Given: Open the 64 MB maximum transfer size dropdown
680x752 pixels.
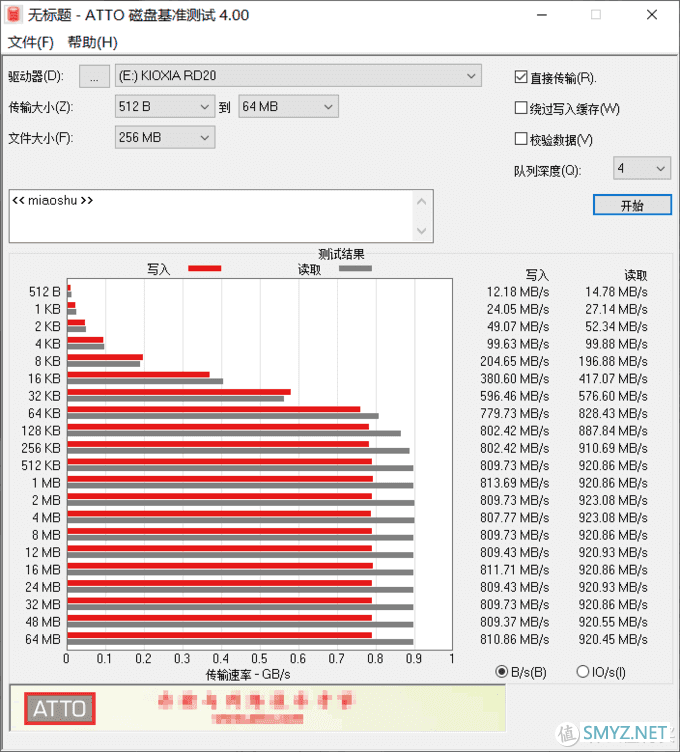Looking at the screenshot, I should coord(288,106).
